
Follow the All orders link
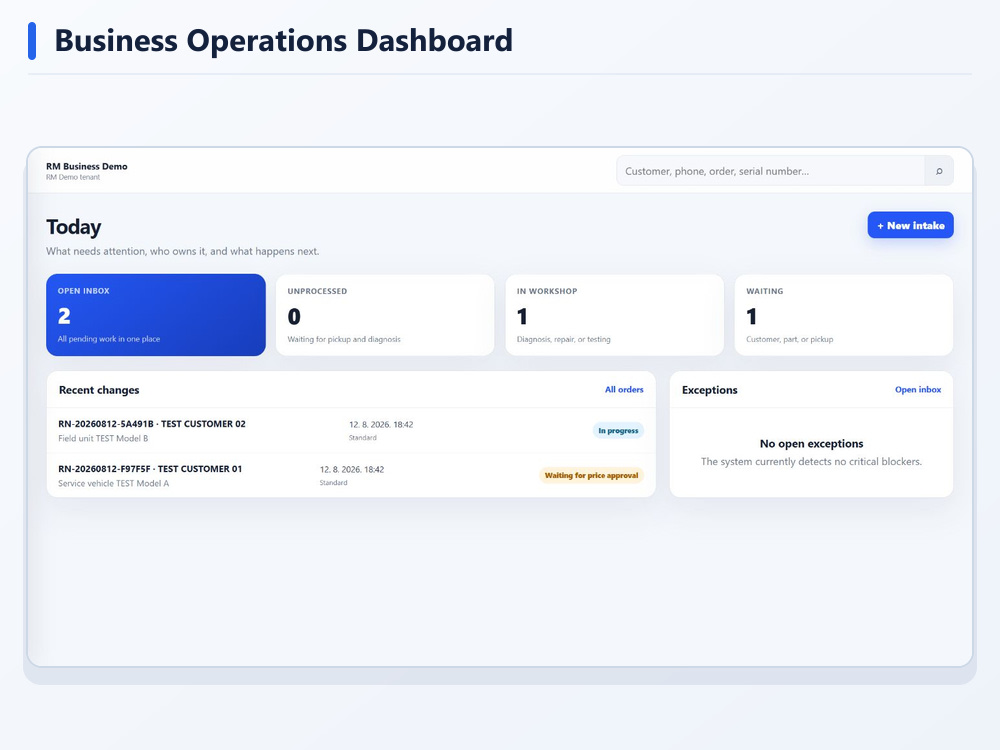[x=624, y=390]
